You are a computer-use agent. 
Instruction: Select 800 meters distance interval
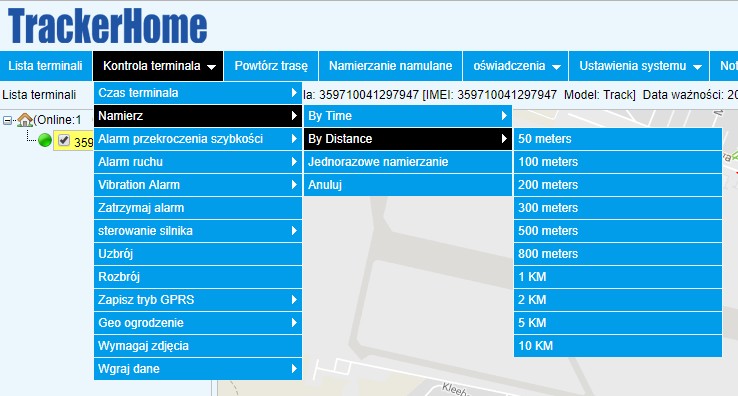(x=618, y=254)
